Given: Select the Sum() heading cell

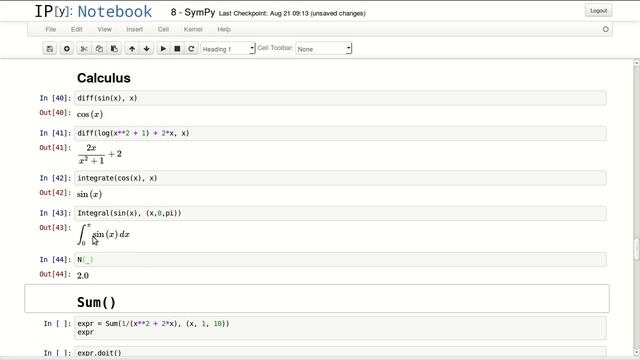Looking at the screenshot, I should [x=317, y=299].
